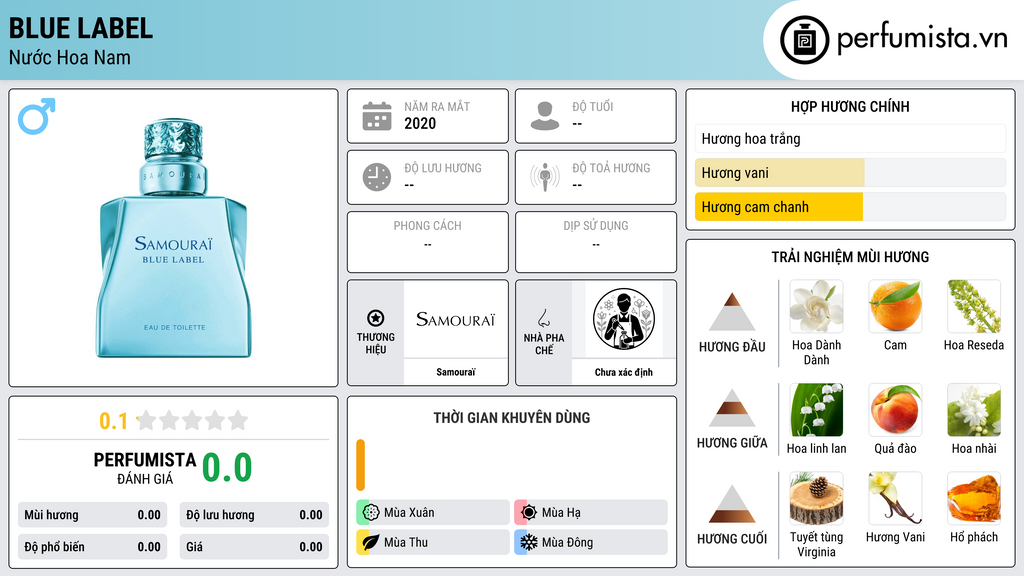Click the clock icon beside Độ lưu hương
Image resolution: width=1024 pixels, height=576 pixels.
[x=377, y=177]
